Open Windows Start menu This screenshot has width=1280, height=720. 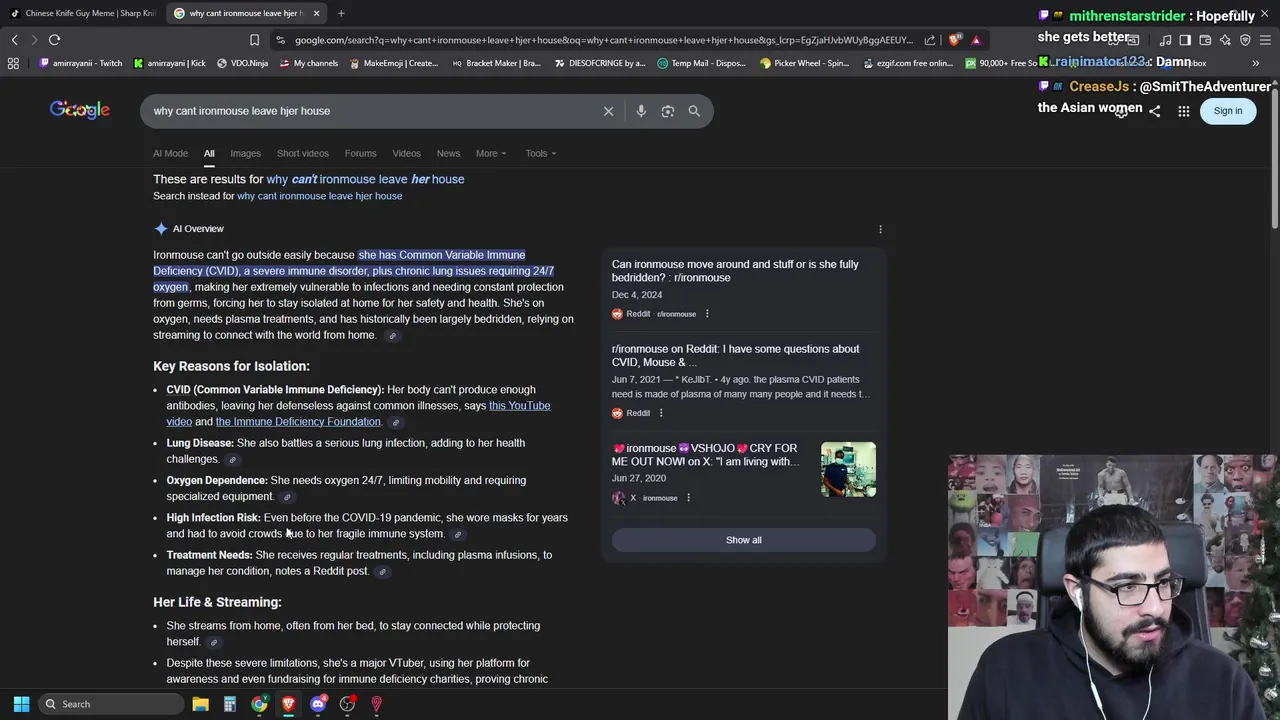coord(21,704)
